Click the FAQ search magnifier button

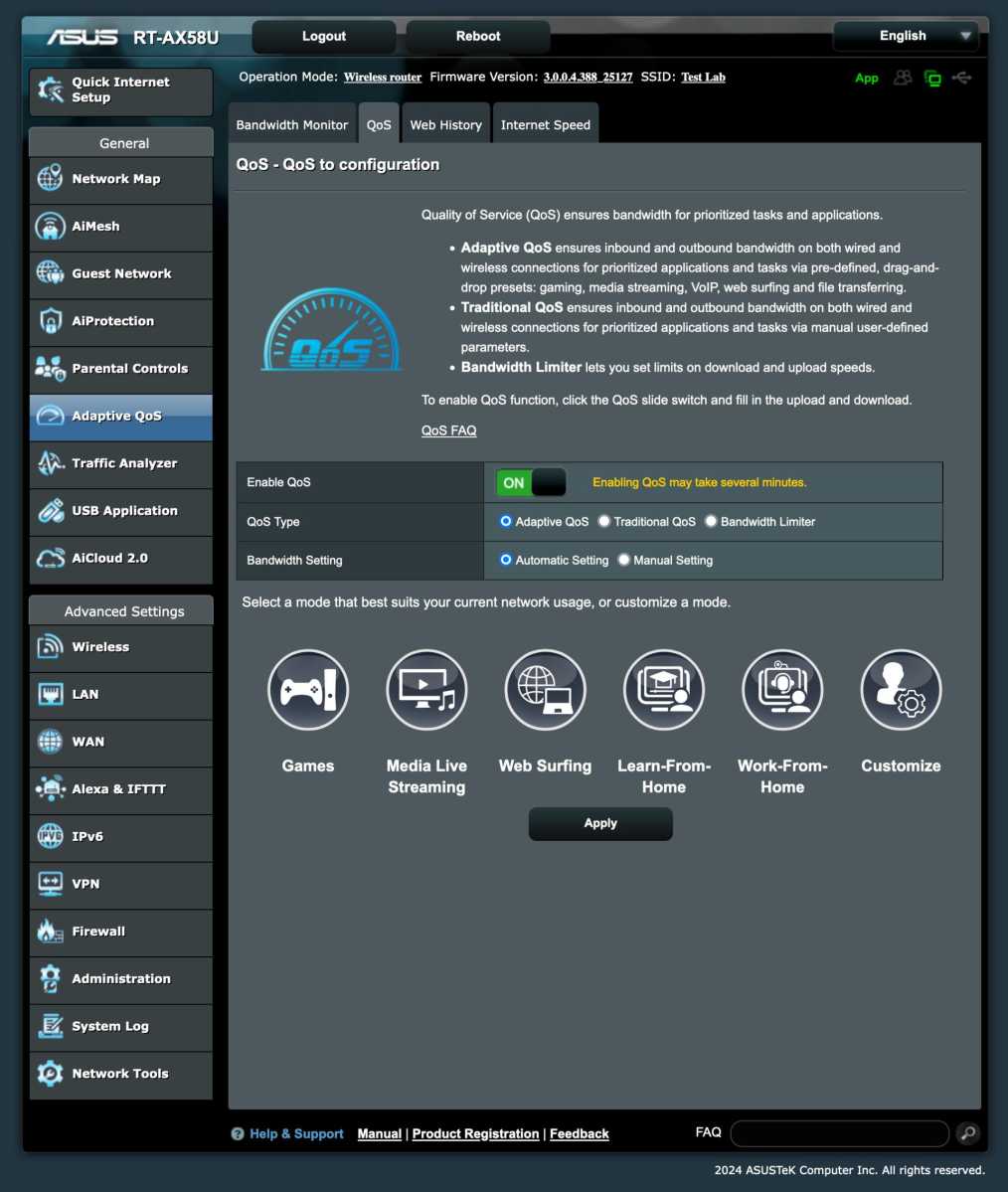click(967, 1133)
